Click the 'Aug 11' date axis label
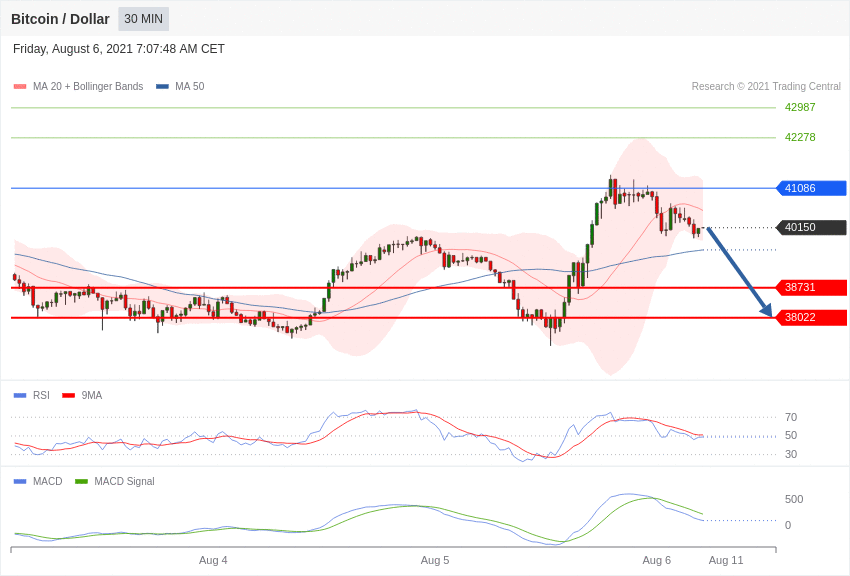This screenshot has width=850, height=576. click(726, 560)
